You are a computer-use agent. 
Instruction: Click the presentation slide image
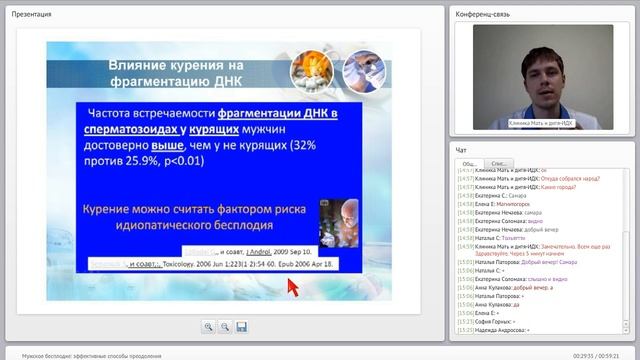click(219, 171)
